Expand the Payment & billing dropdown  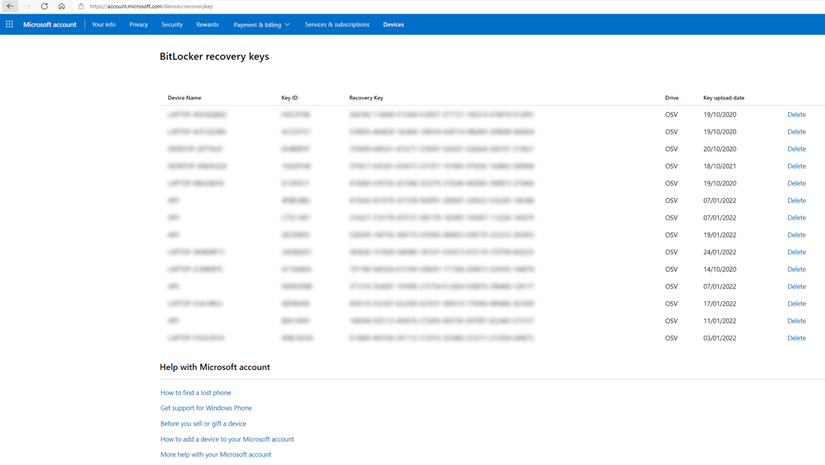pos(261,25)
